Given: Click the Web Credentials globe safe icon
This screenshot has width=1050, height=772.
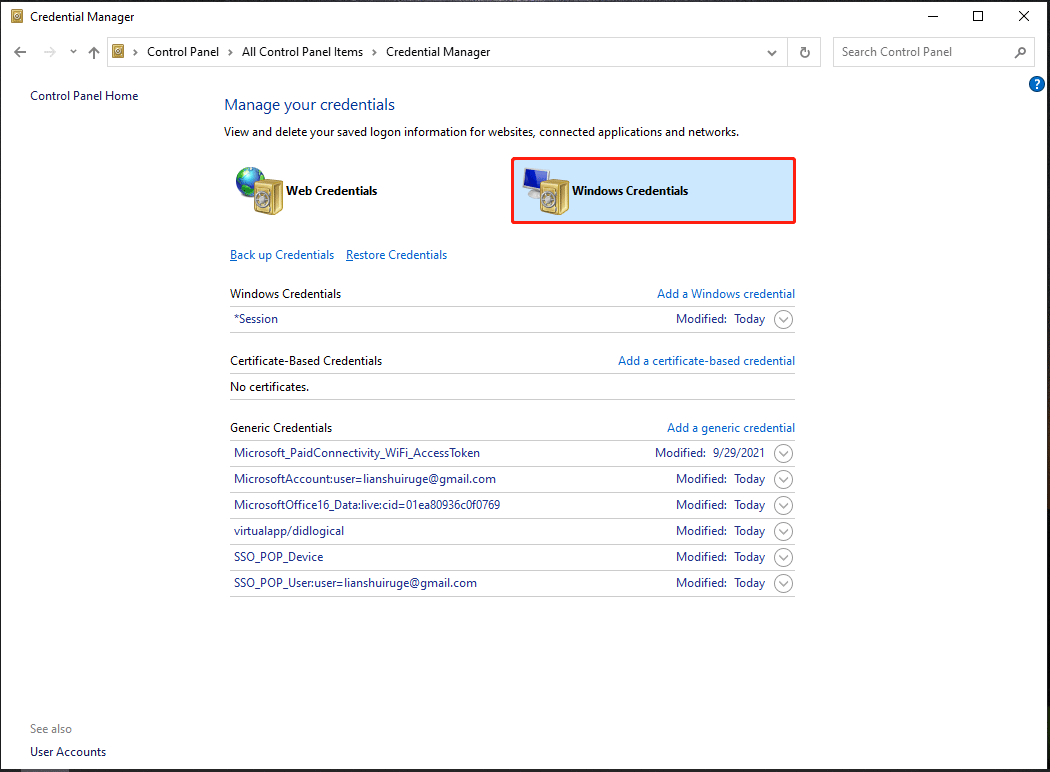Looking at the screenshot, I should point(259,190).
